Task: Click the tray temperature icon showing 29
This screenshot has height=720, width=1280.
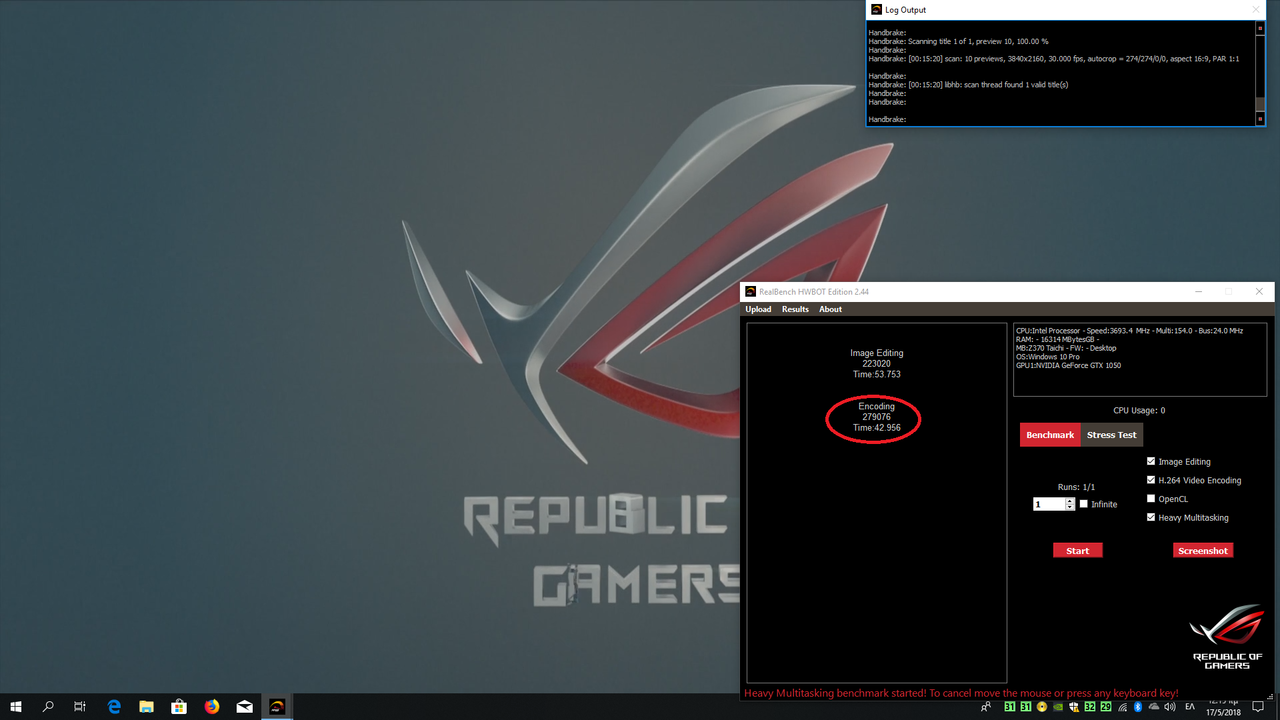Action: pyautogui.click(x=1106, y=707)
